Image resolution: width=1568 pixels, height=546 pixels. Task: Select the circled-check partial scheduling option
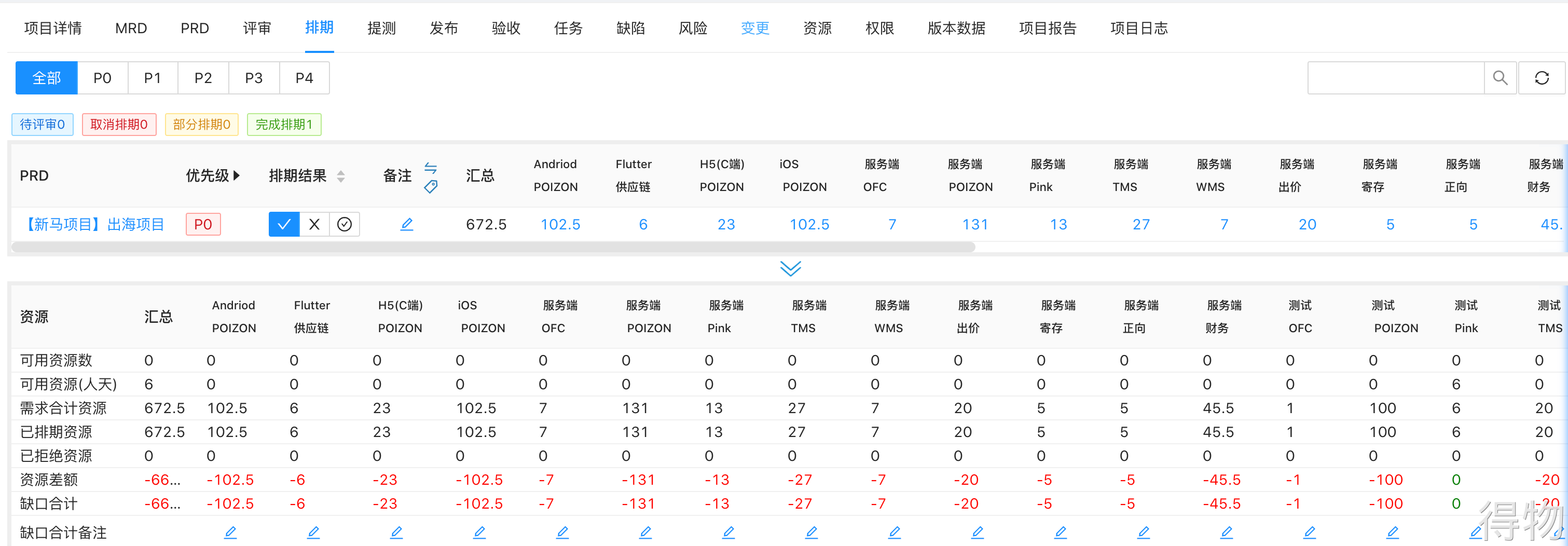click(x=345, y=225)
